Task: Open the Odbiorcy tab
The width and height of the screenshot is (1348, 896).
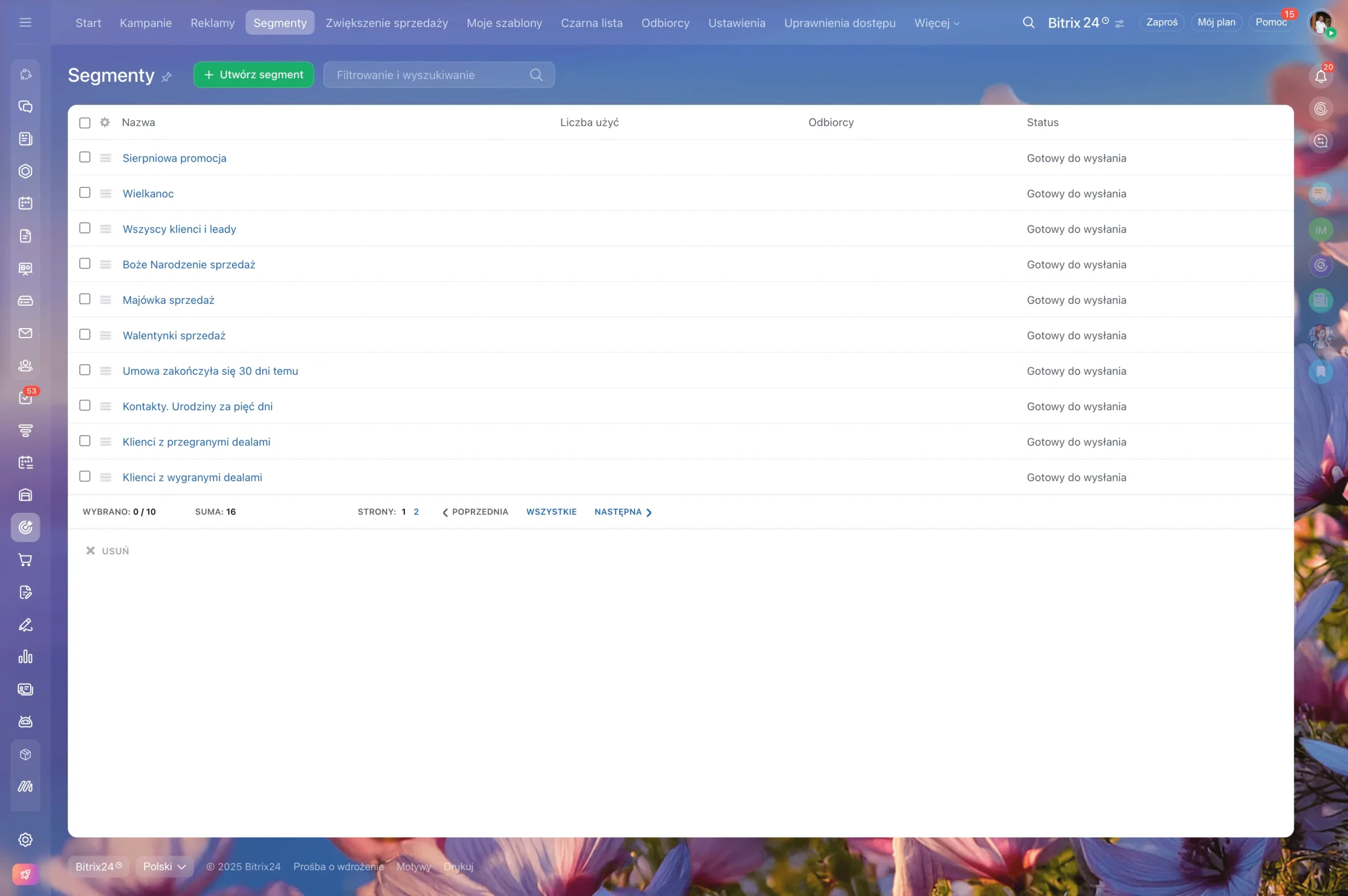Action: pyautogui.click(x=665, y=23)
